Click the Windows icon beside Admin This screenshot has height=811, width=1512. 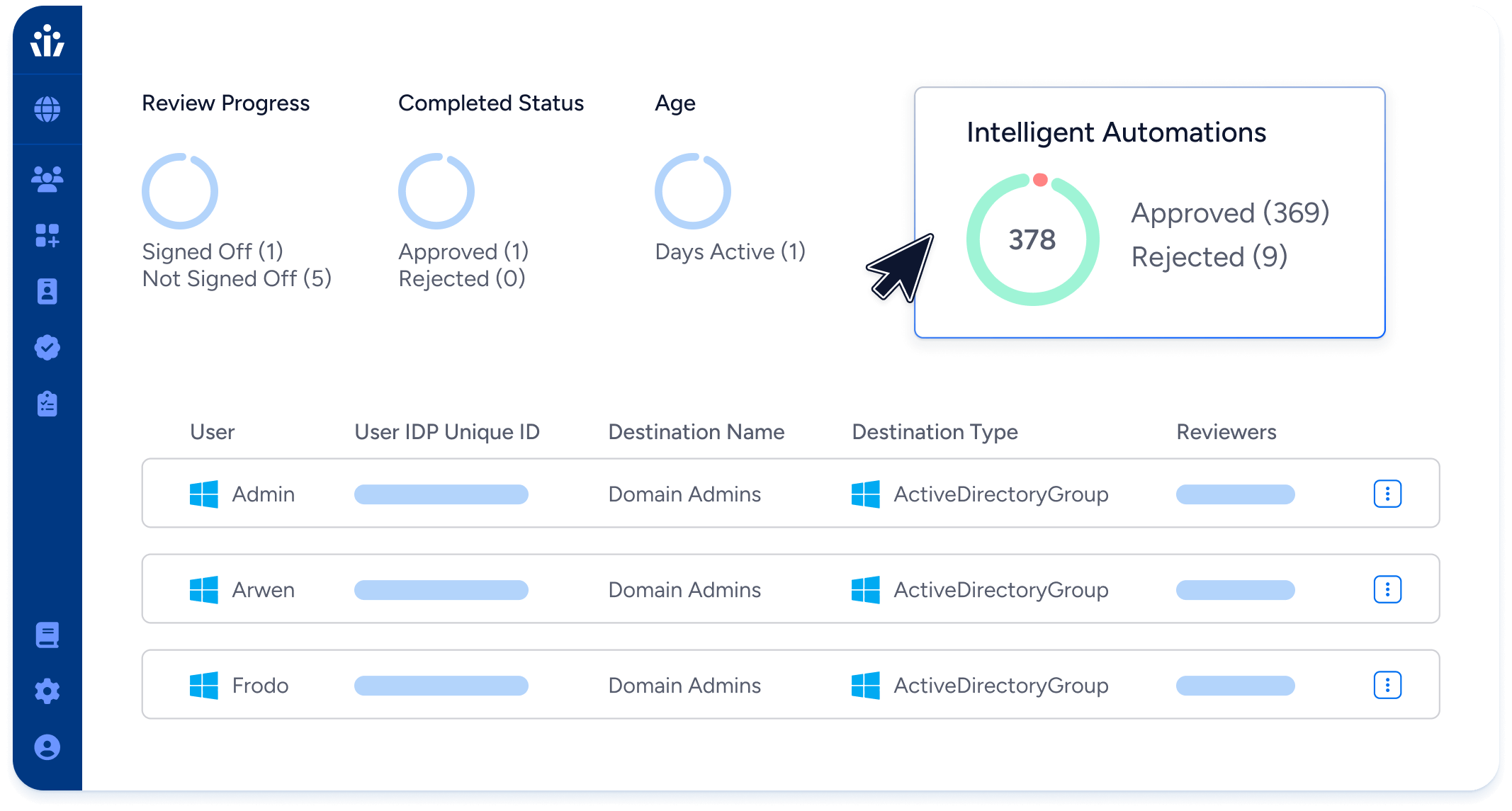click(x=204, y=494)
